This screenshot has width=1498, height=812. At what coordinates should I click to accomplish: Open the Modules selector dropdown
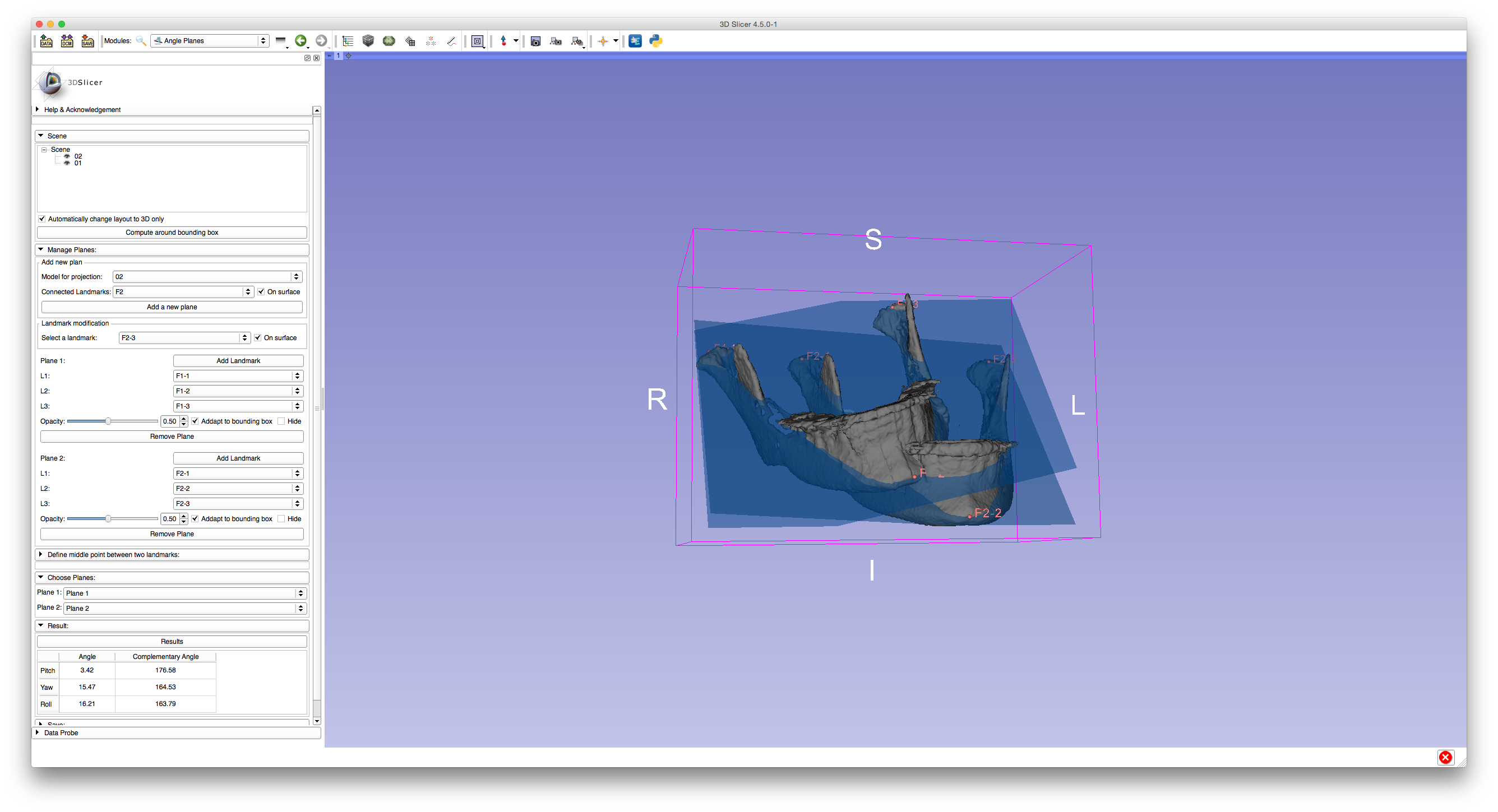tap(210, 41)
